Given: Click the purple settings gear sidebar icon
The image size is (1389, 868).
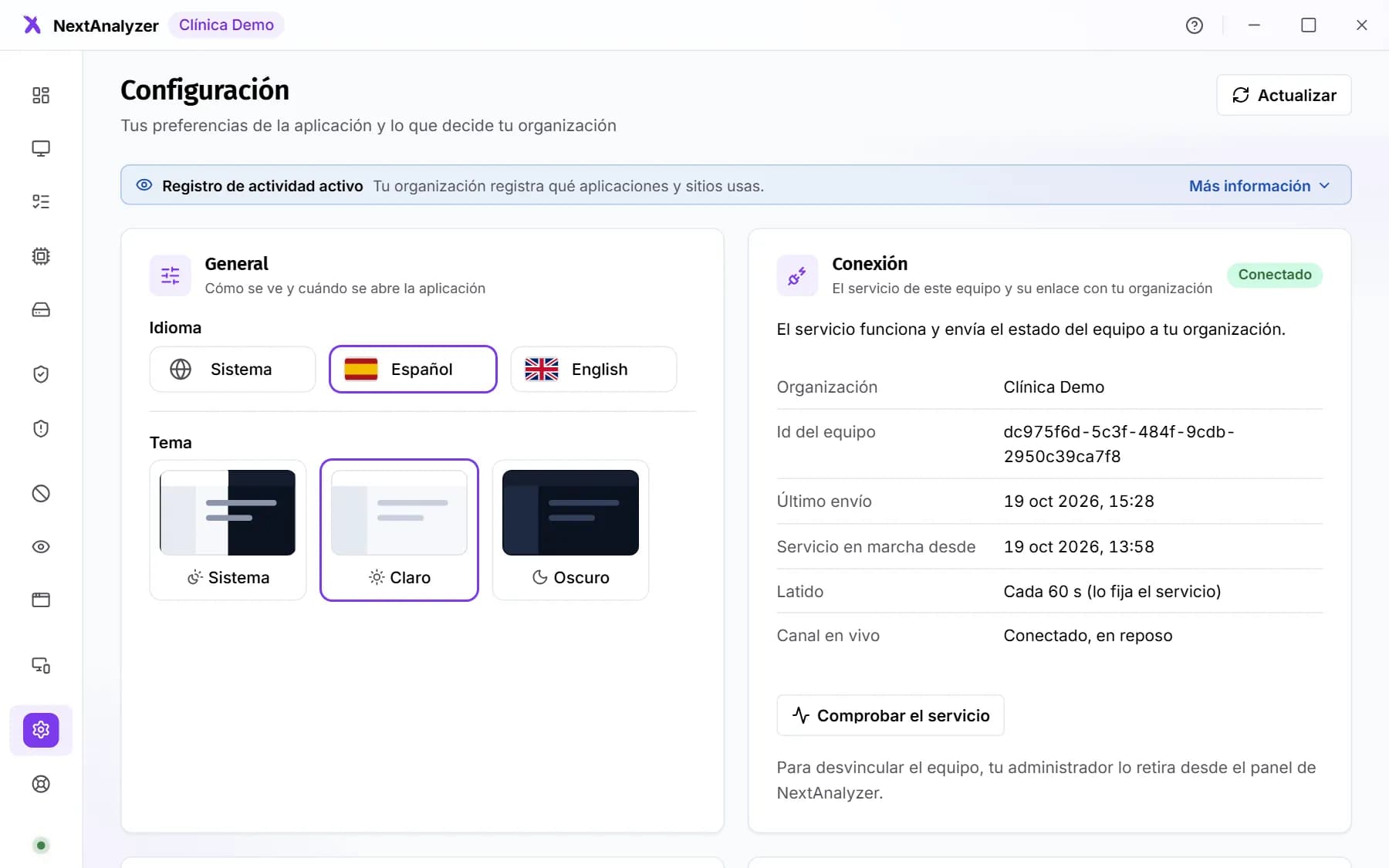Looking at the screenshot, I should 41,730.
